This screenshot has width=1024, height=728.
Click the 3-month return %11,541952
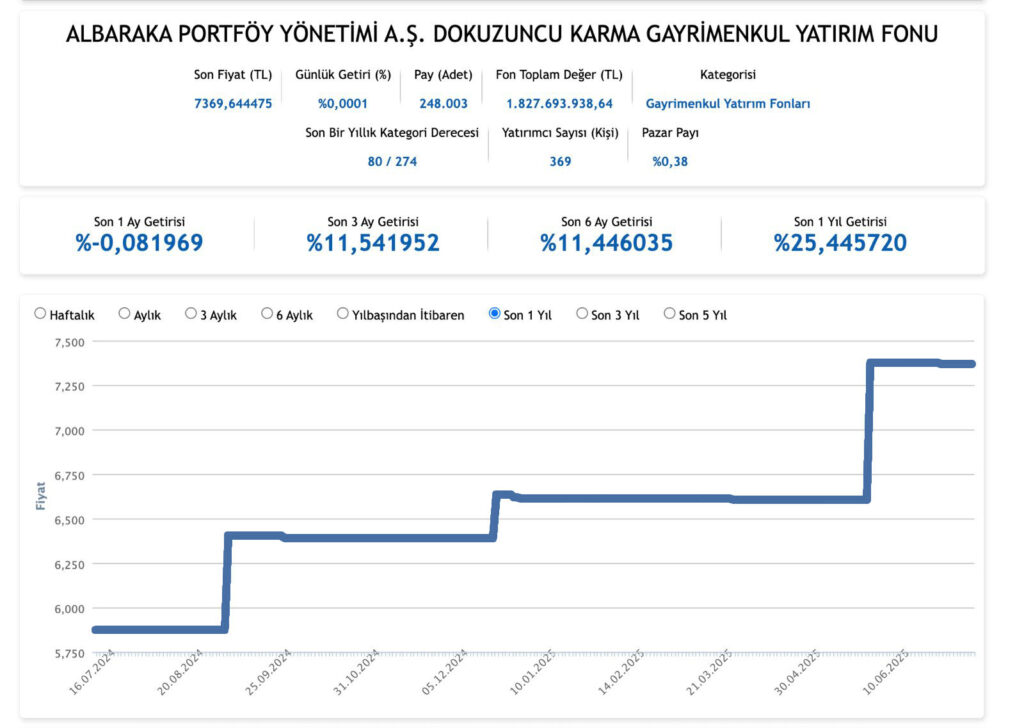click(373, 243)
